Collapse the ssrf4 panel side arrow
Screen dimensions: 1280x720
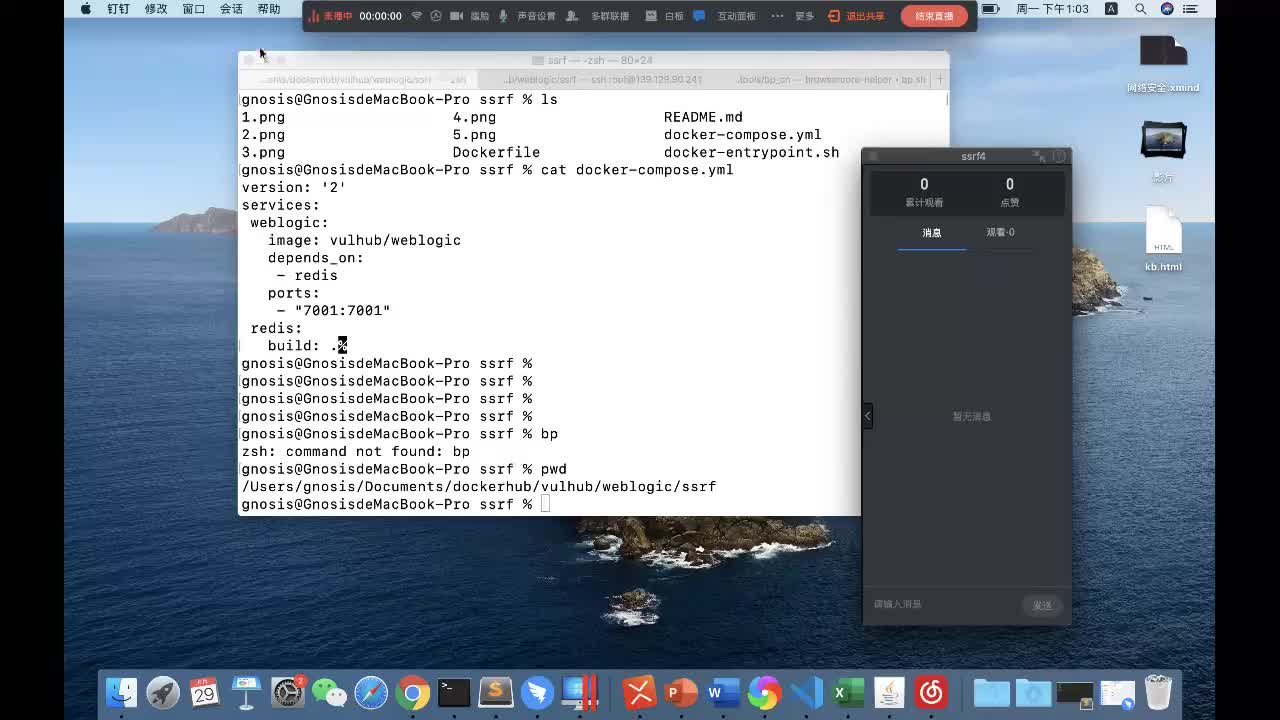[868, 415]
